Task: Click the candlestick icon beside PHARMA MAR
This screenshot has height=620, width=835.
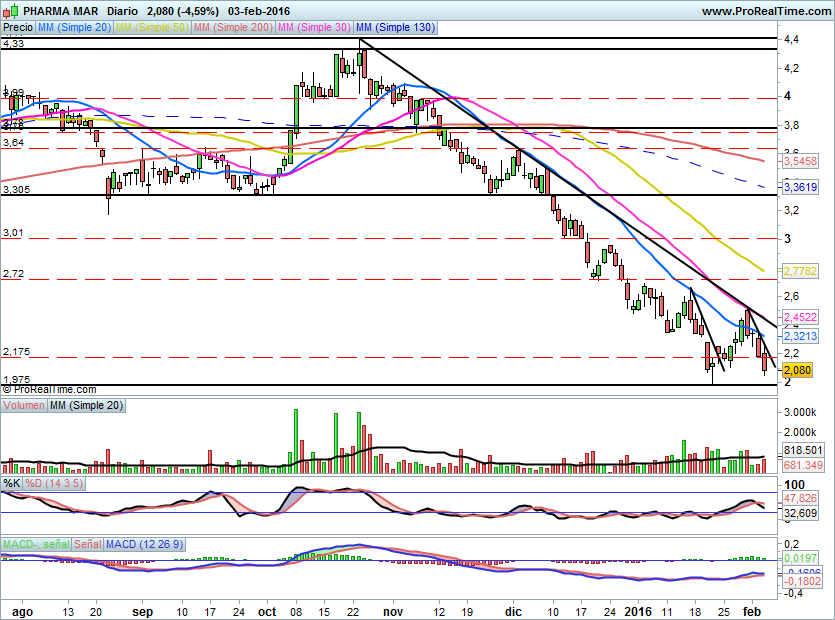Action: (10, 10)
